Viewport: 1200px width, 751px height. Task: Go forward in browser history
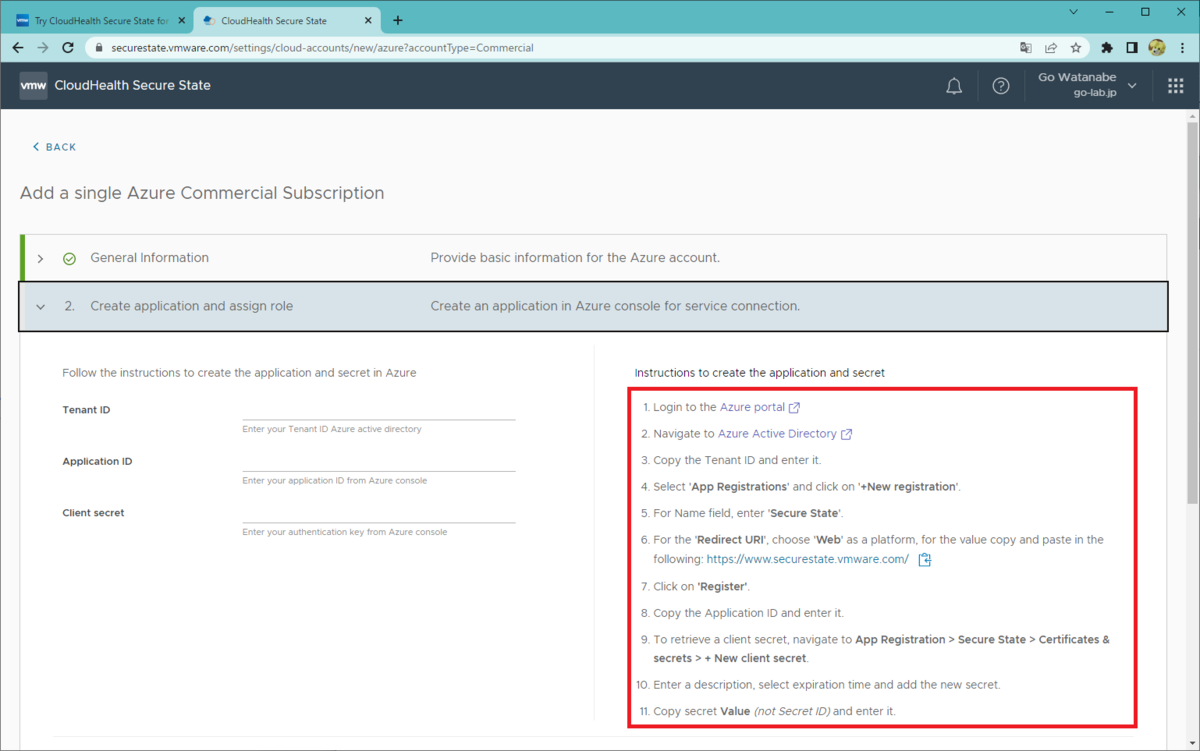(x=43, y=47)
